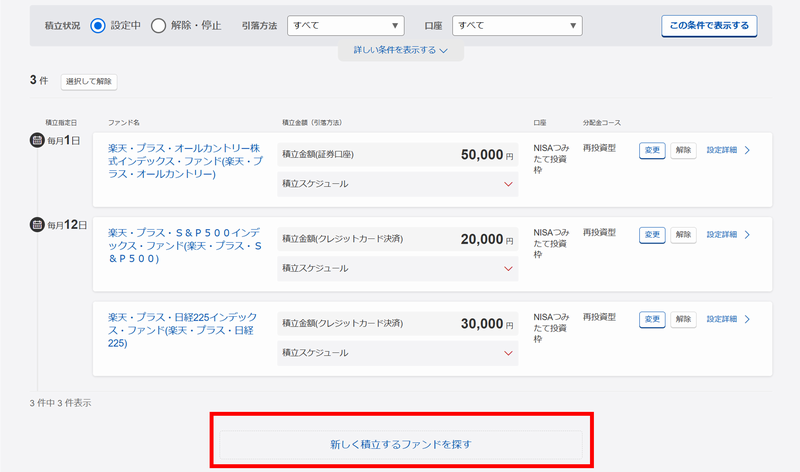
Task: Click 解除 for the オールカントリー fund
Action: coord(683,150)
